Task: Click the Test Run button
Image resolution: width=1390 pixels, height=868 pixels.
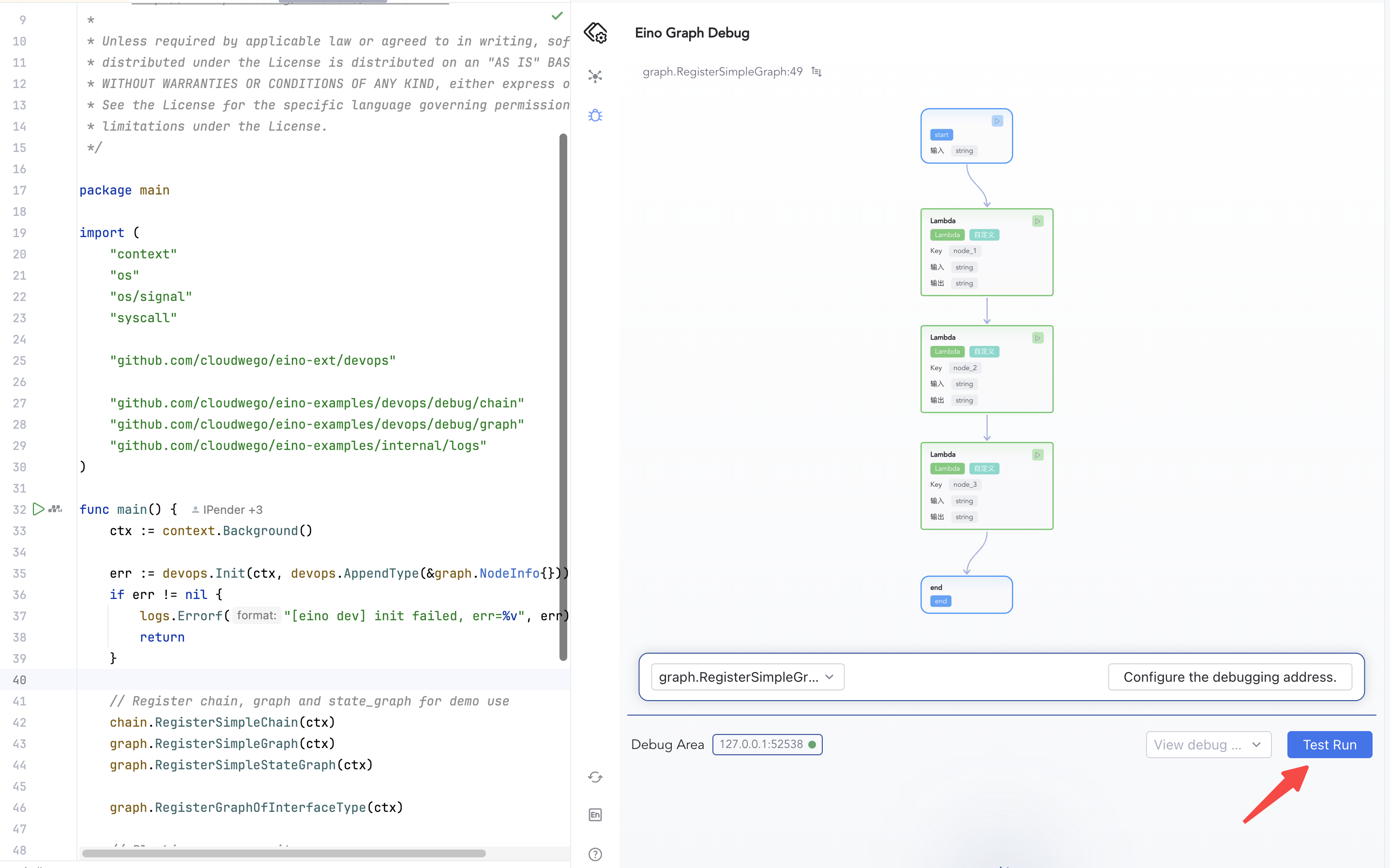Action: (1329, 745)
